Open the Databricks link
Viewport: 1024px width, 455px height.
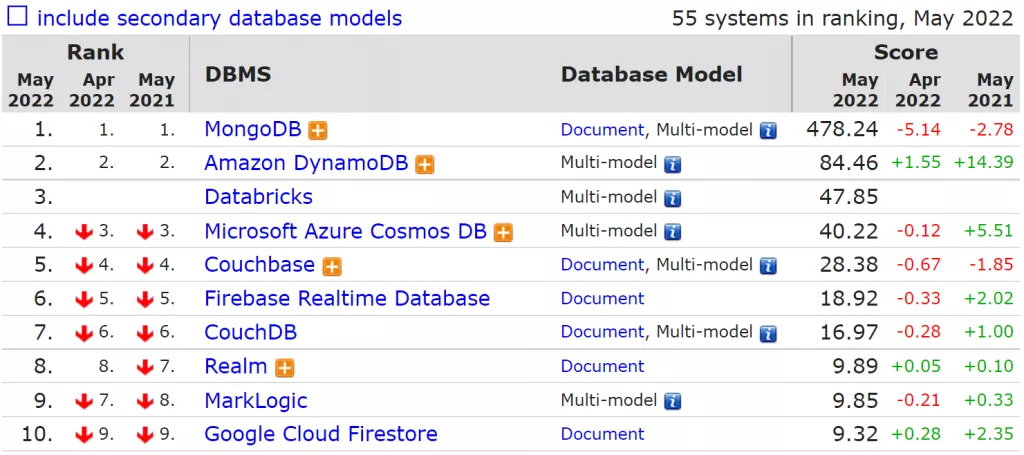tap(258, 197)
